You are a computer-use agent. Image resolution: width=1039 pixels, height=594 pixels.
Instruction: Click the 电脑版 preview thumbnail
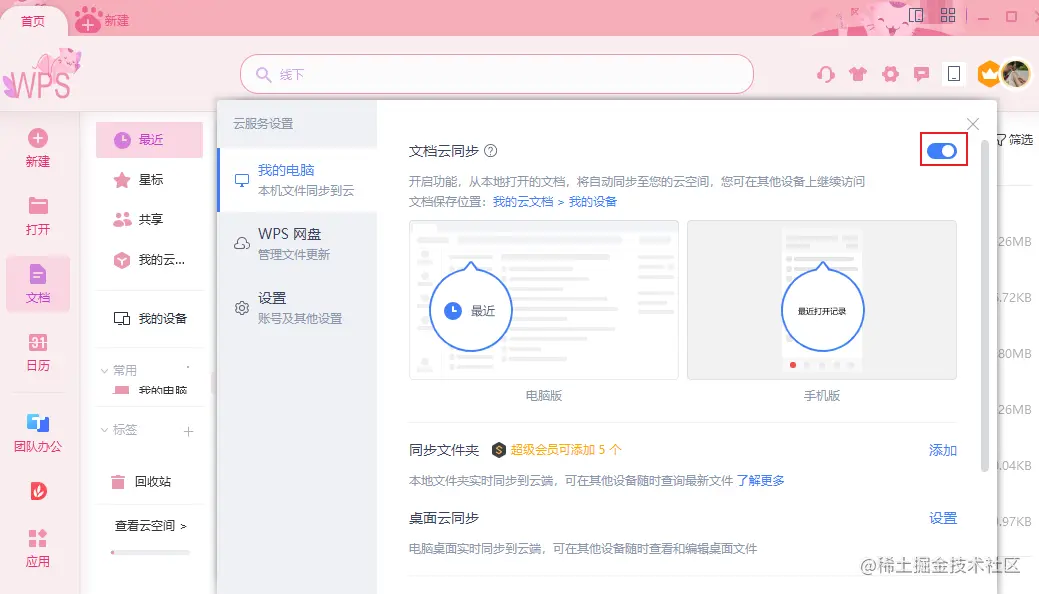click(543, 300)
